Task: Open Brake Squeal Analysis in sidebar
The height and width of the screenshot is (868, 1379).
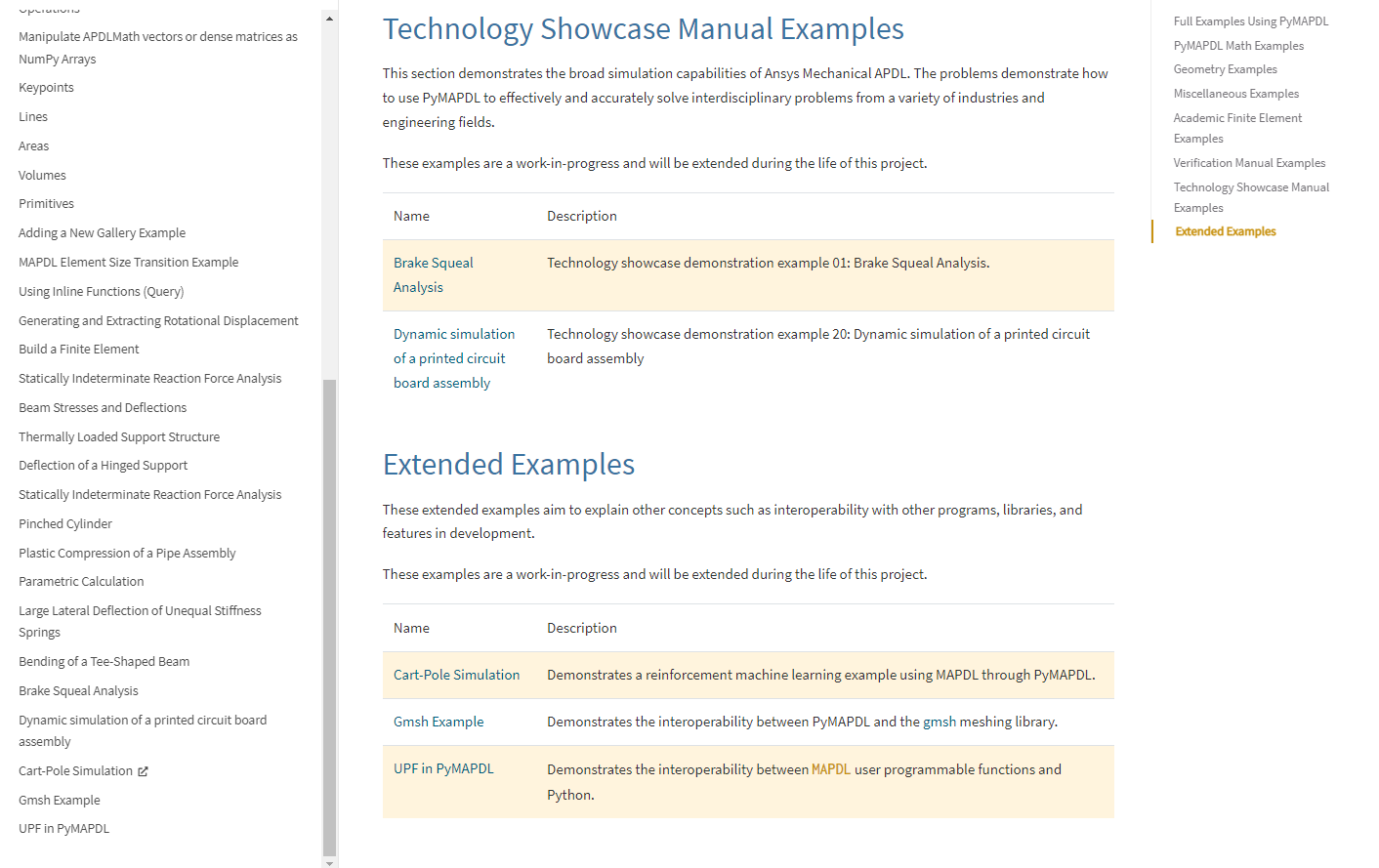Action: [78, 691]
